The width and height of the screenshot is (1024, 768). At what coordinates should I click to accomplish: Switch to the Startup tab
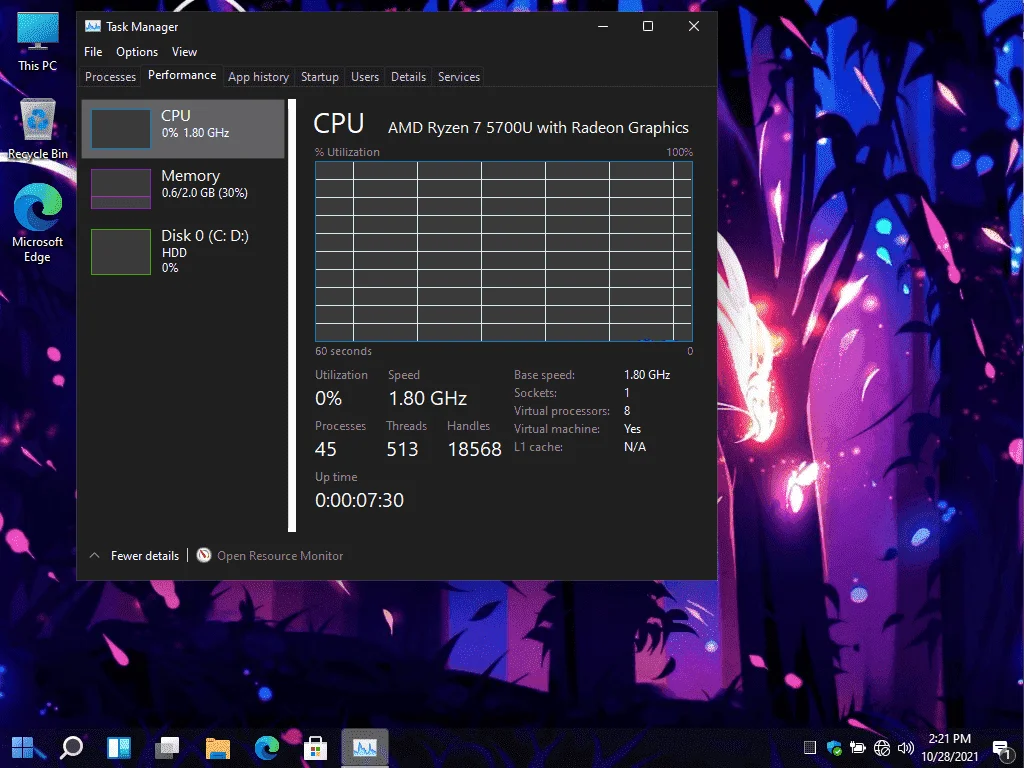[x=320, y=76]
